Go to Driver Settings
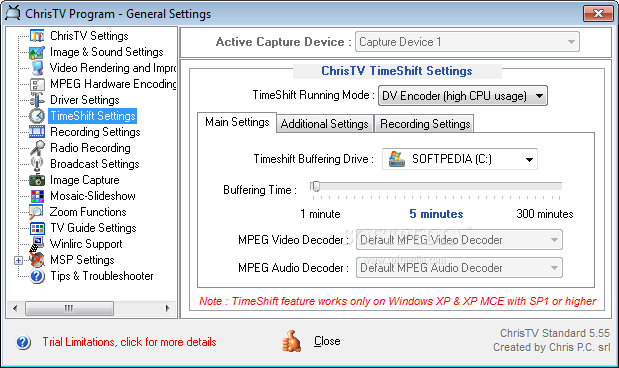 coord(84,100)
